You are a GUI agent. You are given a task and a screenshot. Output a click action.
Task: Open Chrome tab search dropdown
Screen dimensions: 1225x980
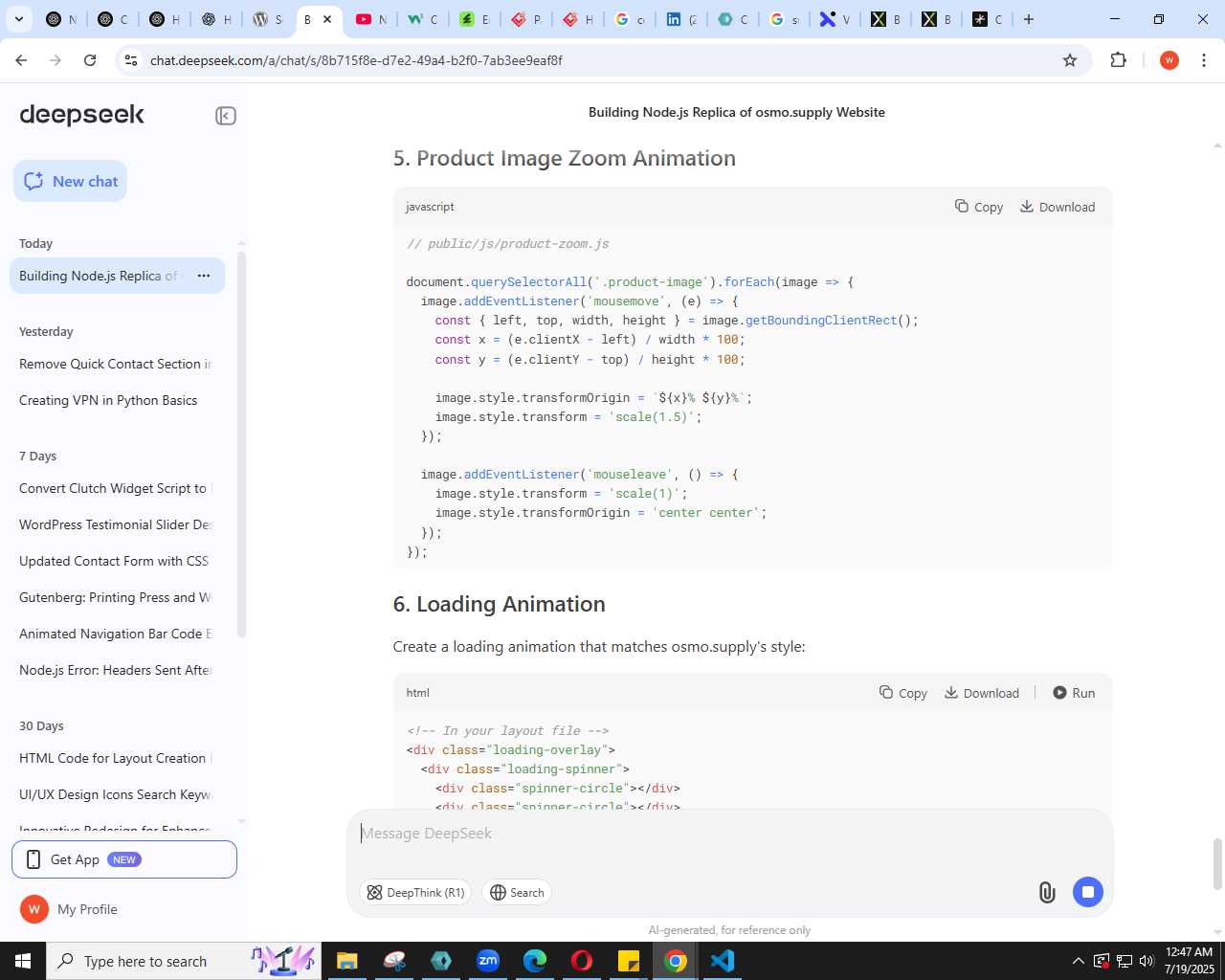pos(18,19)
